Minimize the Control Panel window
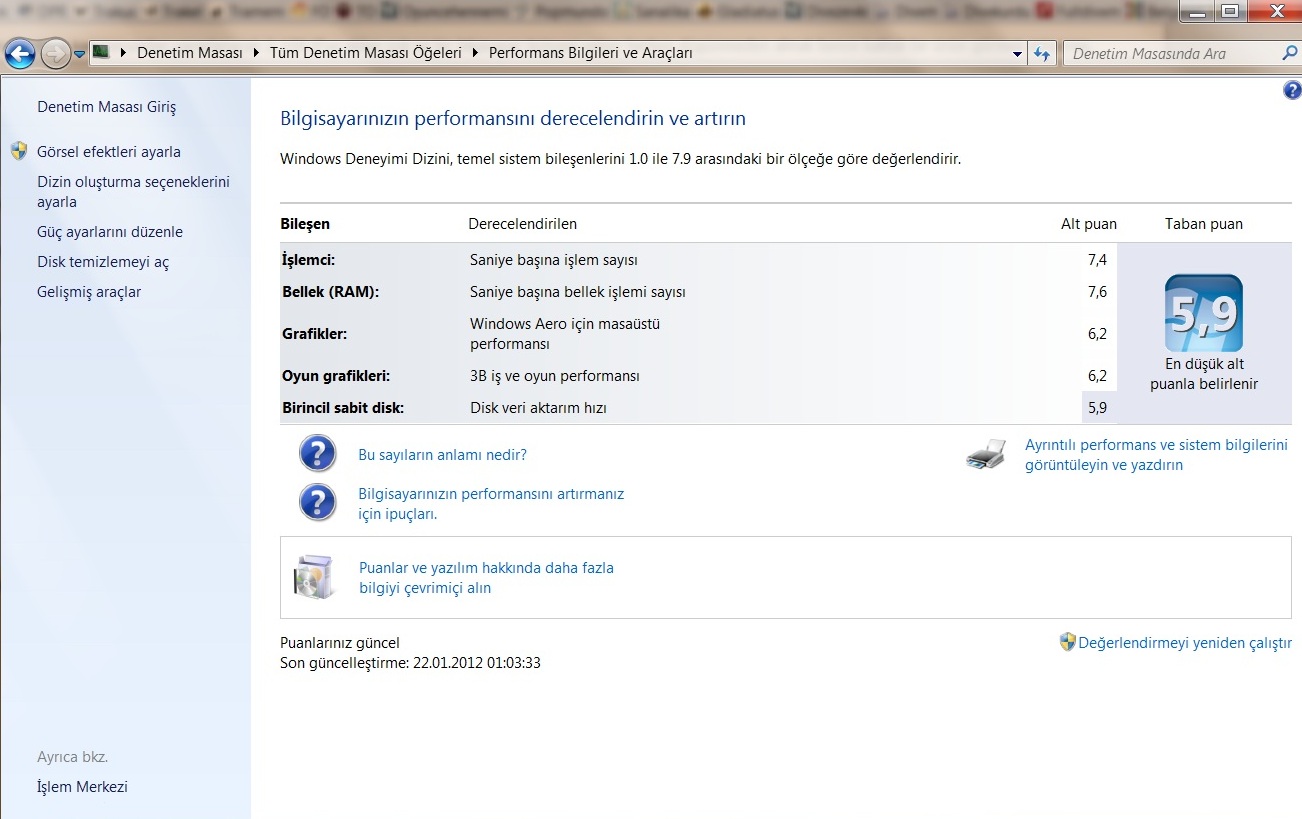The height and width of the screenshot is (819, 1302). point(1196,12)
